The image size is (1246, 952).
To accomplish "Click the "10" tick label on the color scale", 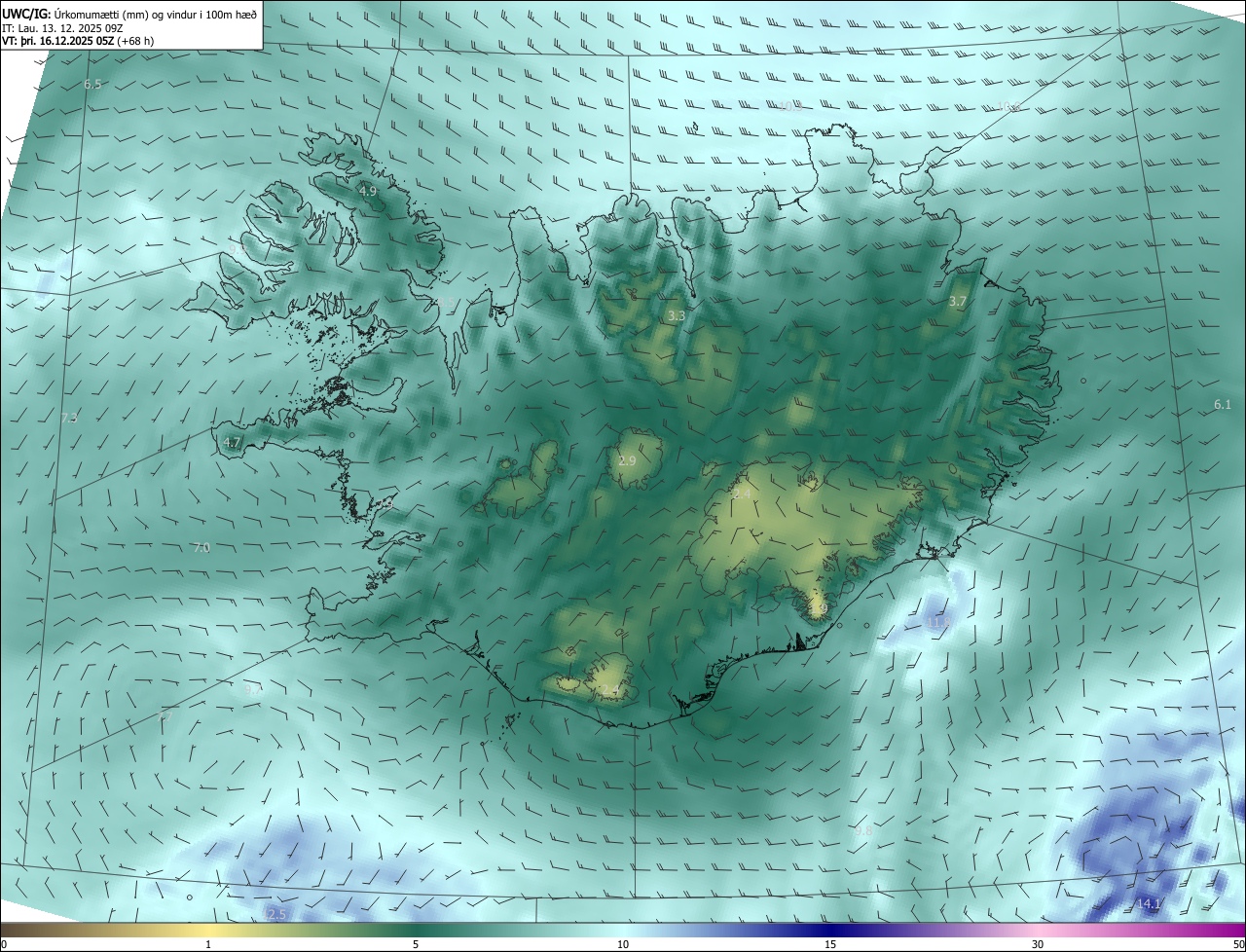I will pos(623,944).
